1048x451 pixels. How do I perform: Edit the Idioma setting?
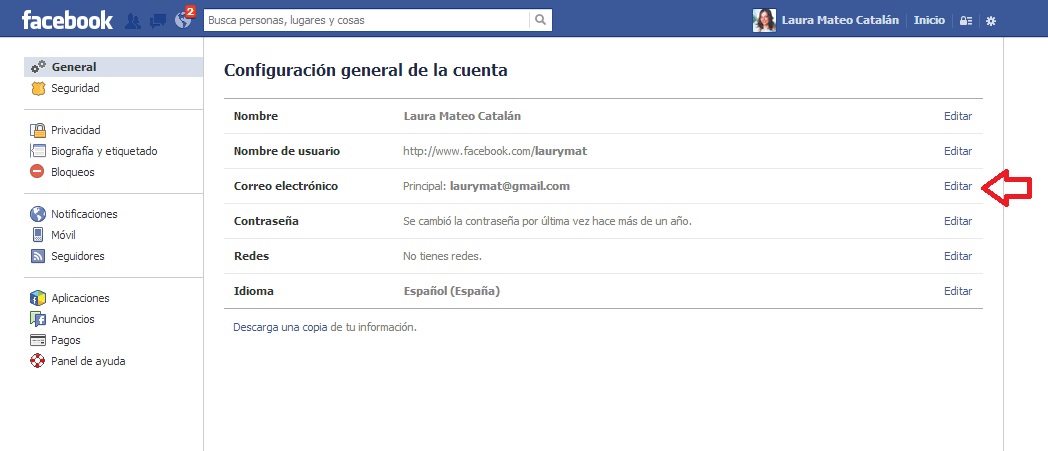(x=957, y=291)
